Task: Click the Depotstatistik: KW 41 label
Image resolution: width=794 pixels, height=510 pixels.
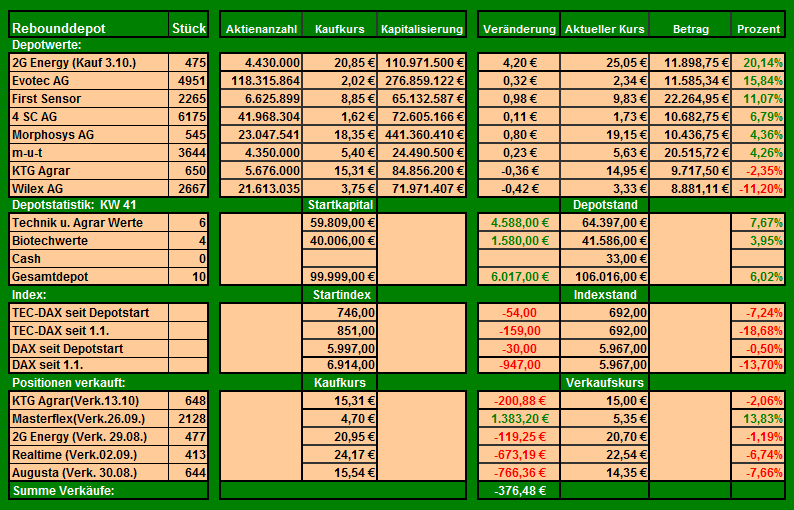Action: click(74, 205)
